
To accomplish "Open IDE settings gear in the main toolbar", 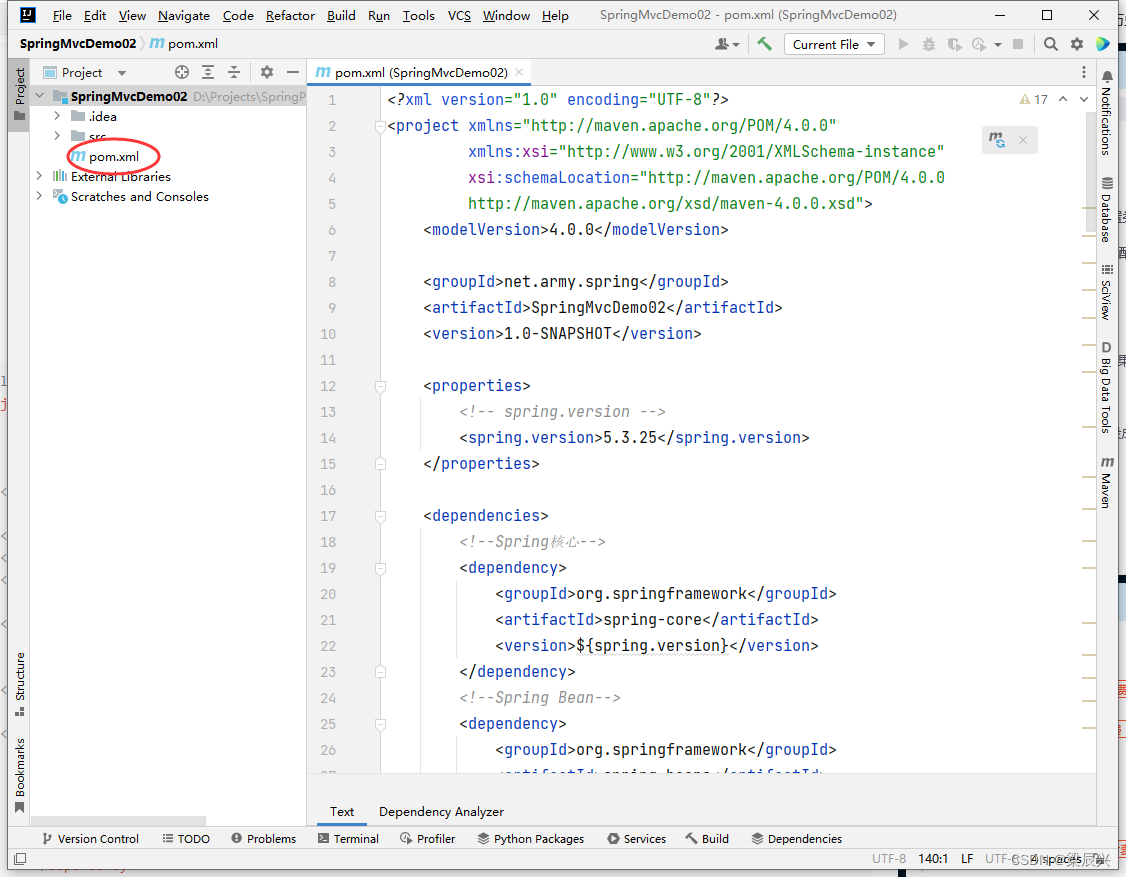I will pyautogui.click(x=1076, y=44).
